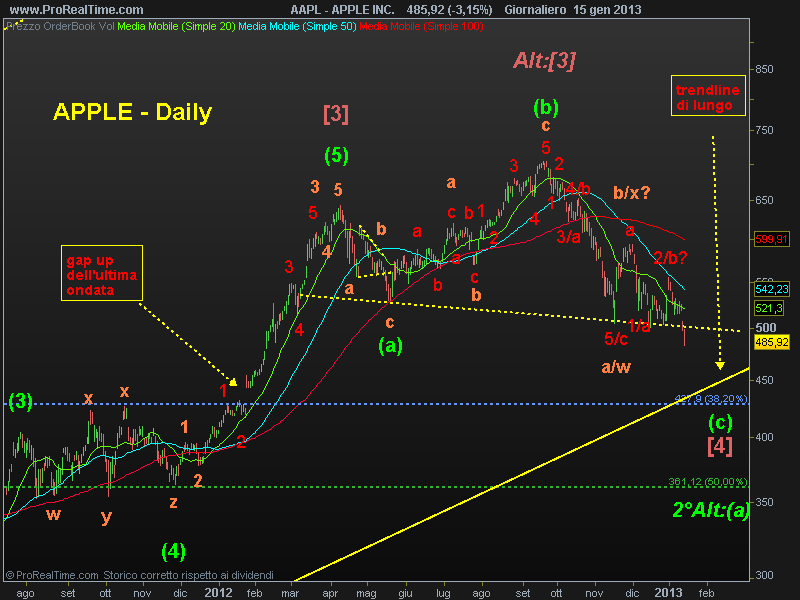Click the lug month on time axis
Viewport: 800px width, 600px height.
point(443,593)
